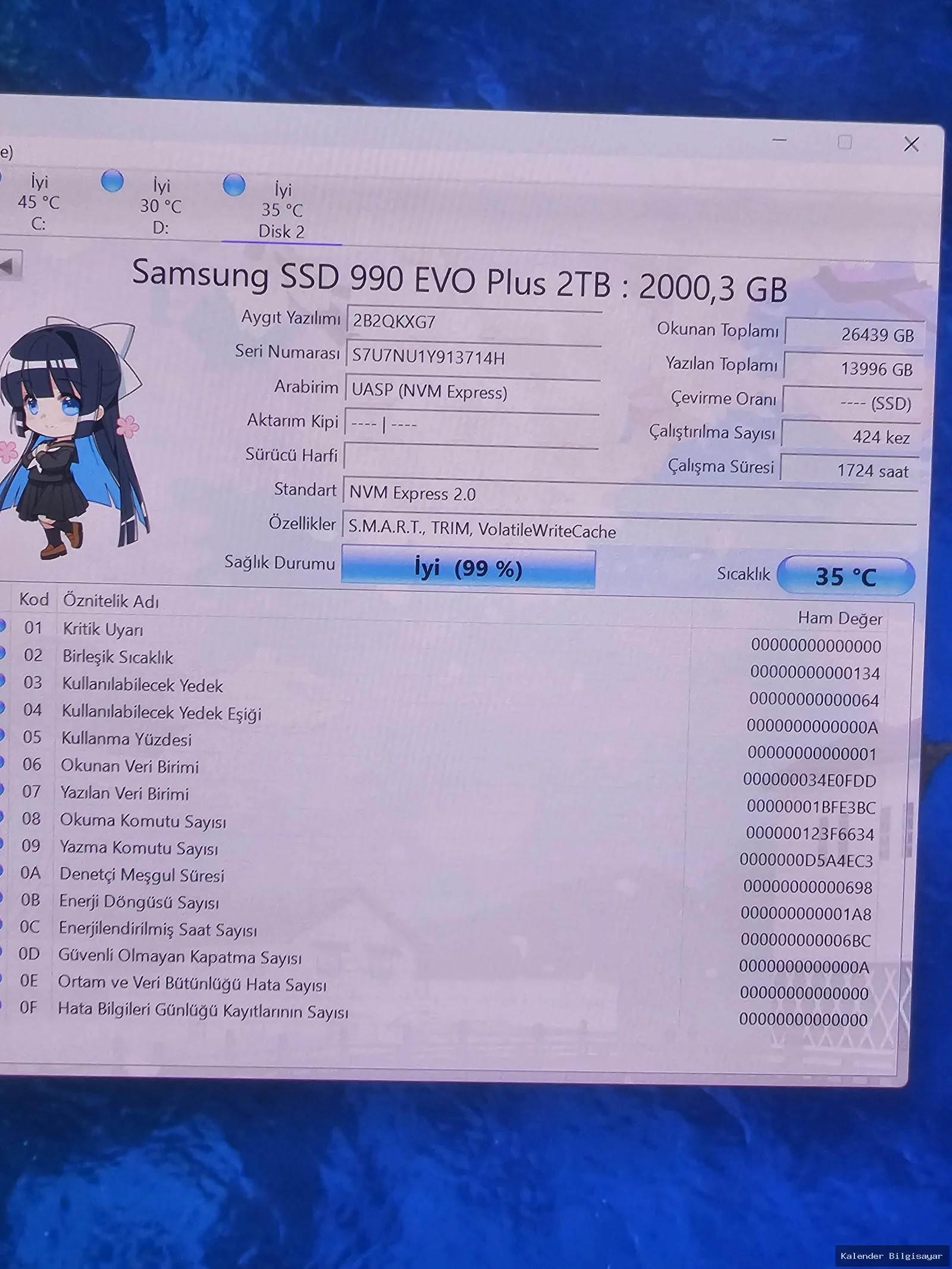Select the 07 Yazılan Veri Birimi row
This screenshot has width=952, height=1269.
pyautogui.click(x=440, y=800)
